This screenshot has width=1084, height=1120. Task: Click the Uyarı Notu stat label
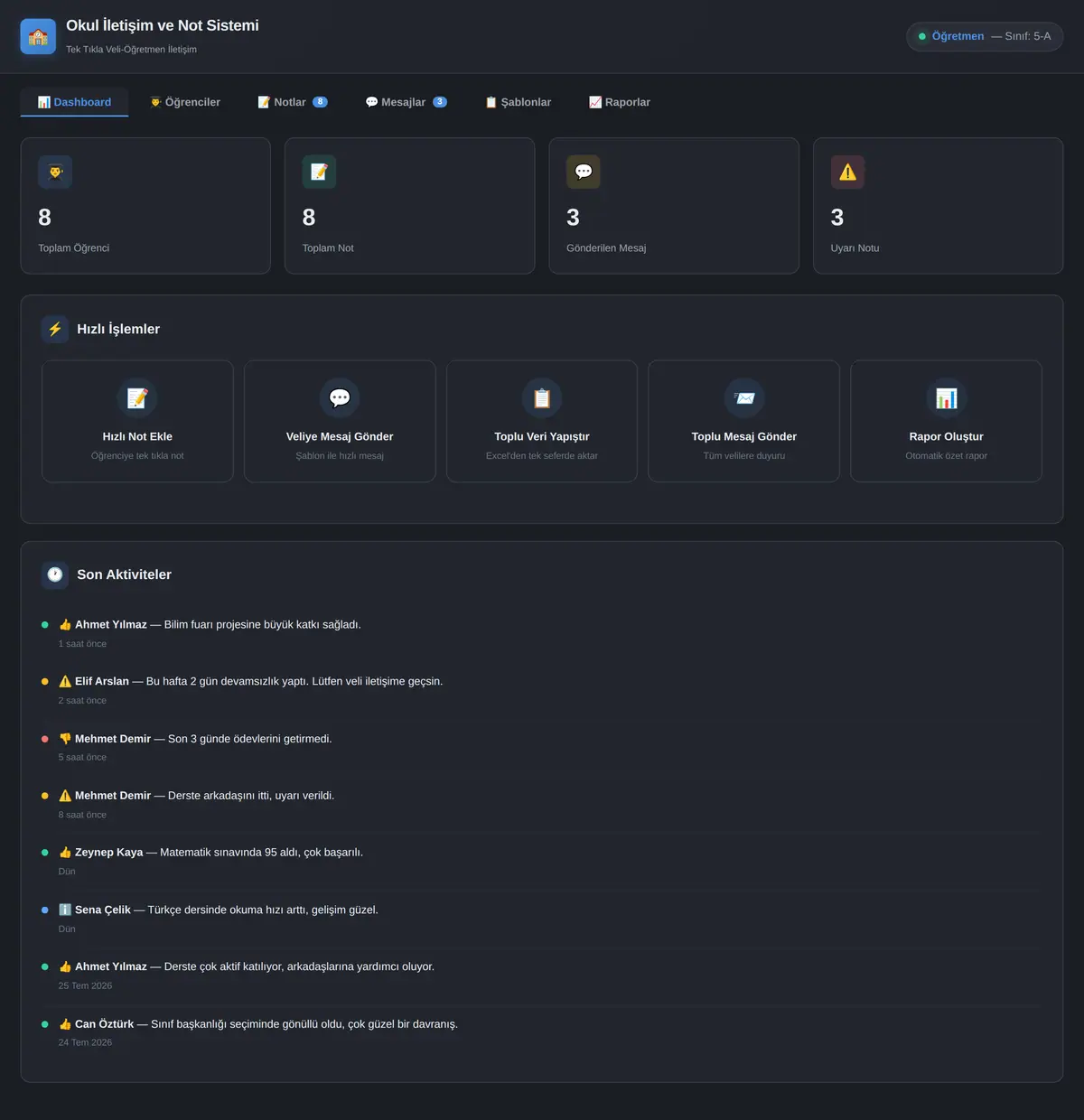[x=855, y=248]
